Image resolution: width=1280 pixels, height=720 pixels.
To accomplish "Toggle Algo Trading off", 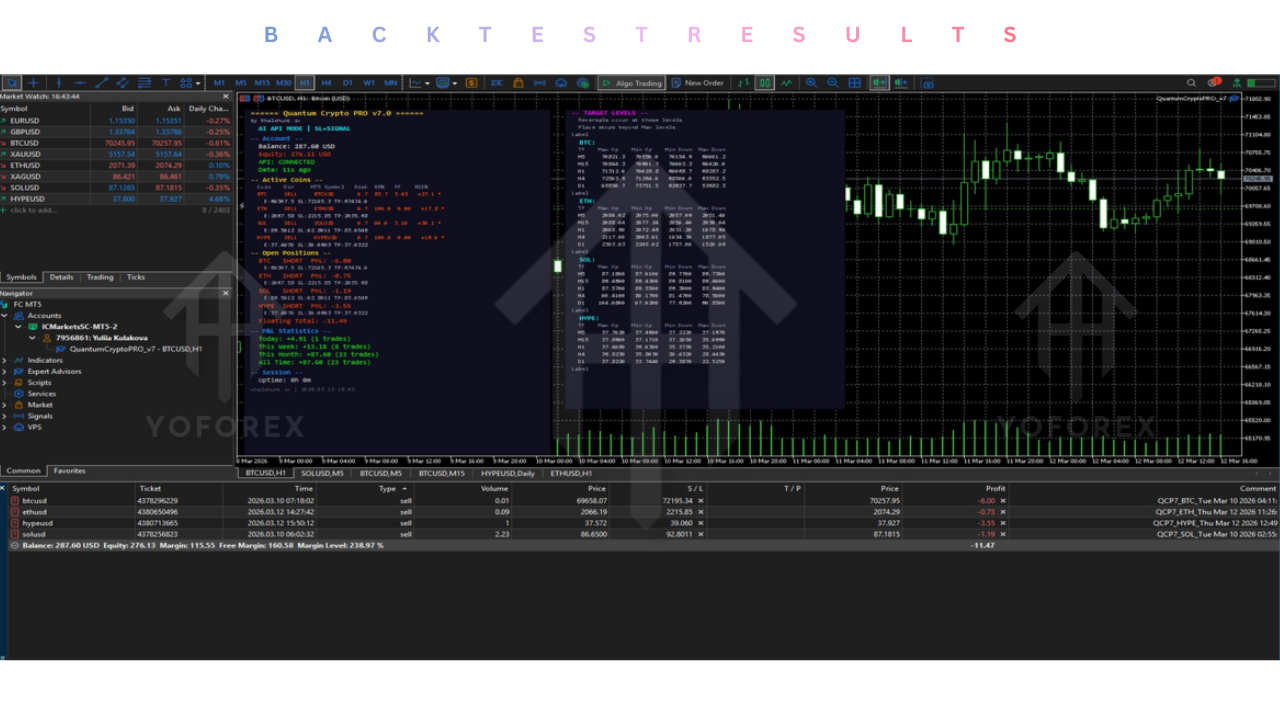I will coord(630,83).
